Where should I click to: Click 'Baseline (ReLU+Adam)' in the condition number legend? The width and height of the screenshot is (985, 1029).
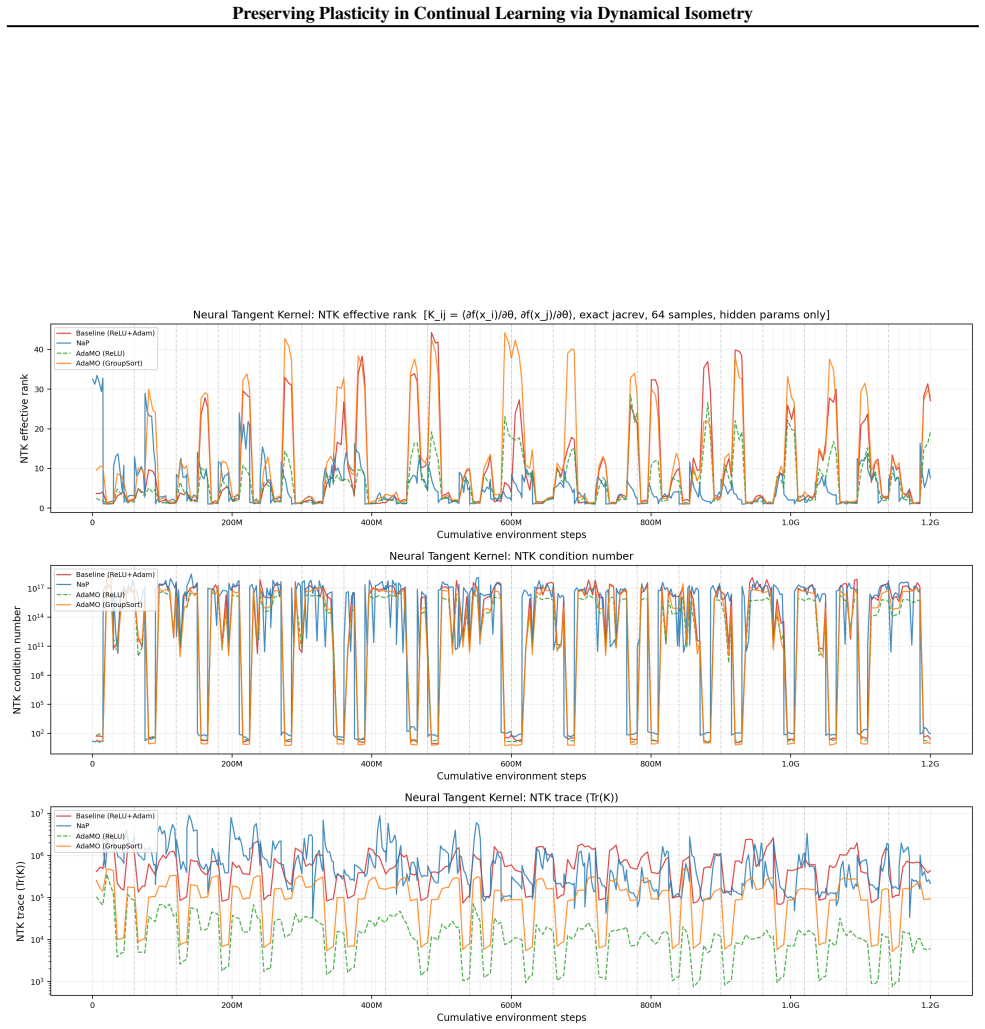coord(115,575)
